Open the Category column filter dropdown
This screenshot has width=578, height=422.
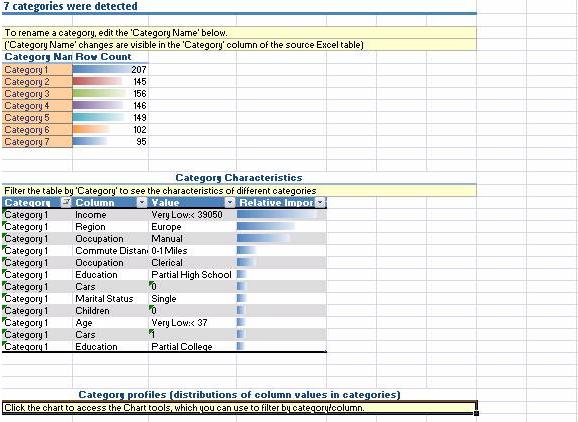point(66,202)
